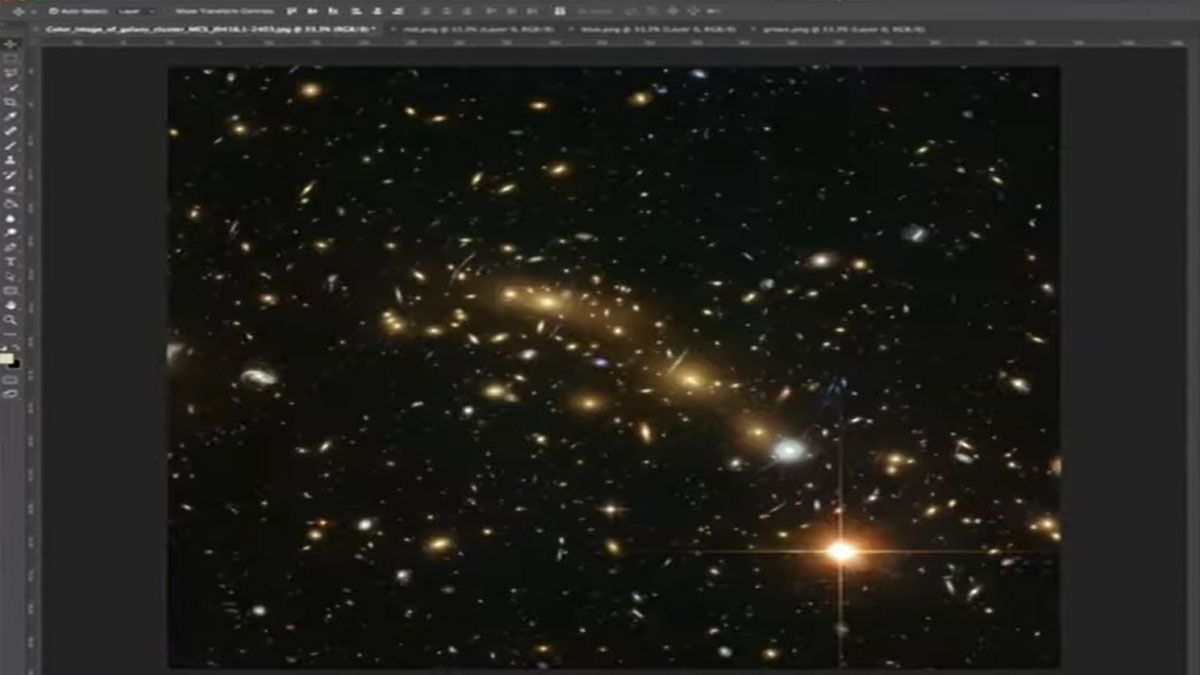Select the Pen tool

[10, 246]
